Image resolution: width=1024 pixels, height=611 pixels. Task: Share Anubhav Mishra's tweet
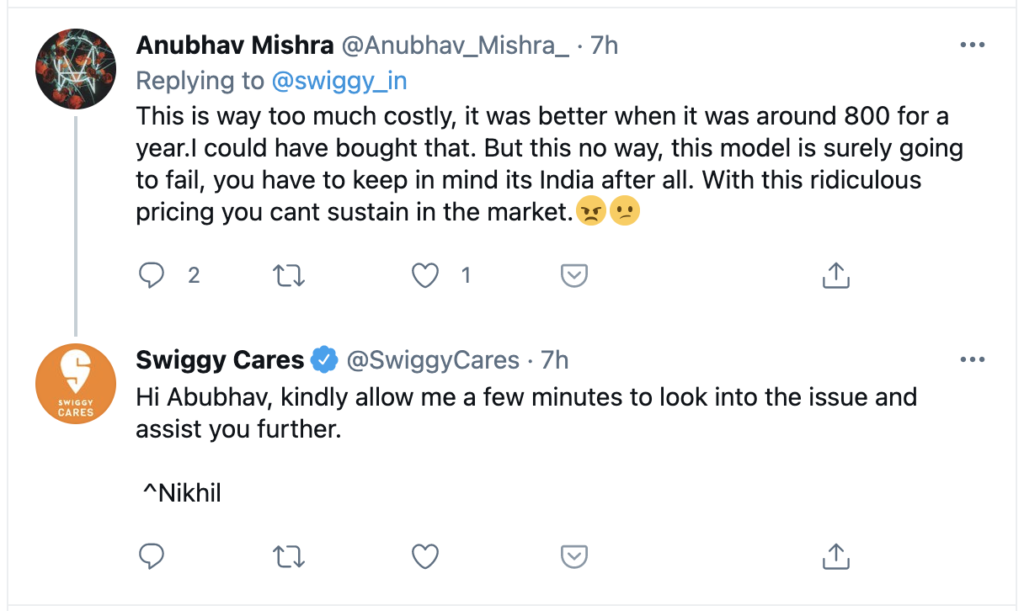point(836,275)
